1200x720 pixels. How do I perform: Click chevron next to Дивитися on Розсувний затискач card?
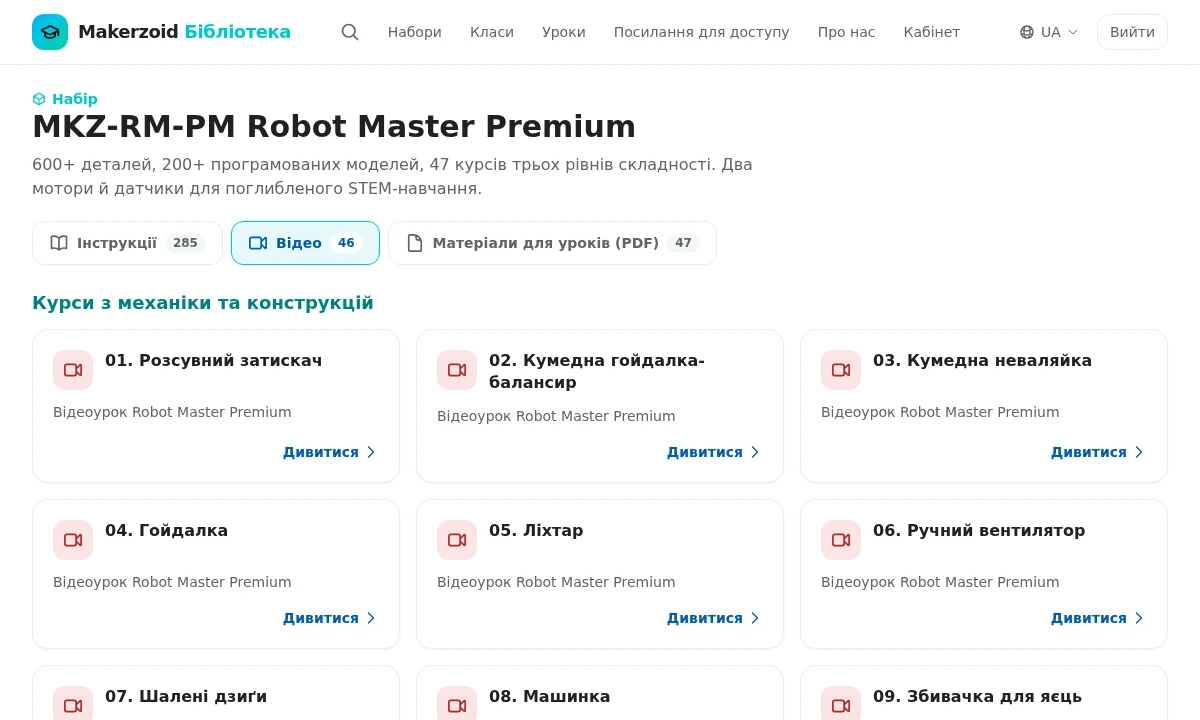(371, 452)
